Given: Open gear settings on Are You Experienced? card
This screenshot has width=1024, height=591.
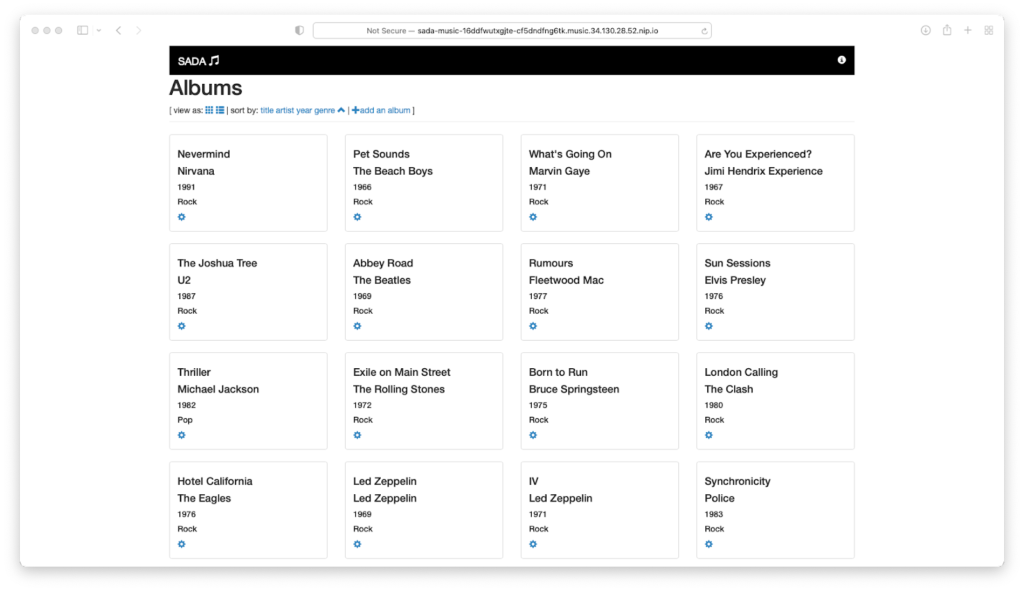Looking at the screenshot, I should (709, 217).
